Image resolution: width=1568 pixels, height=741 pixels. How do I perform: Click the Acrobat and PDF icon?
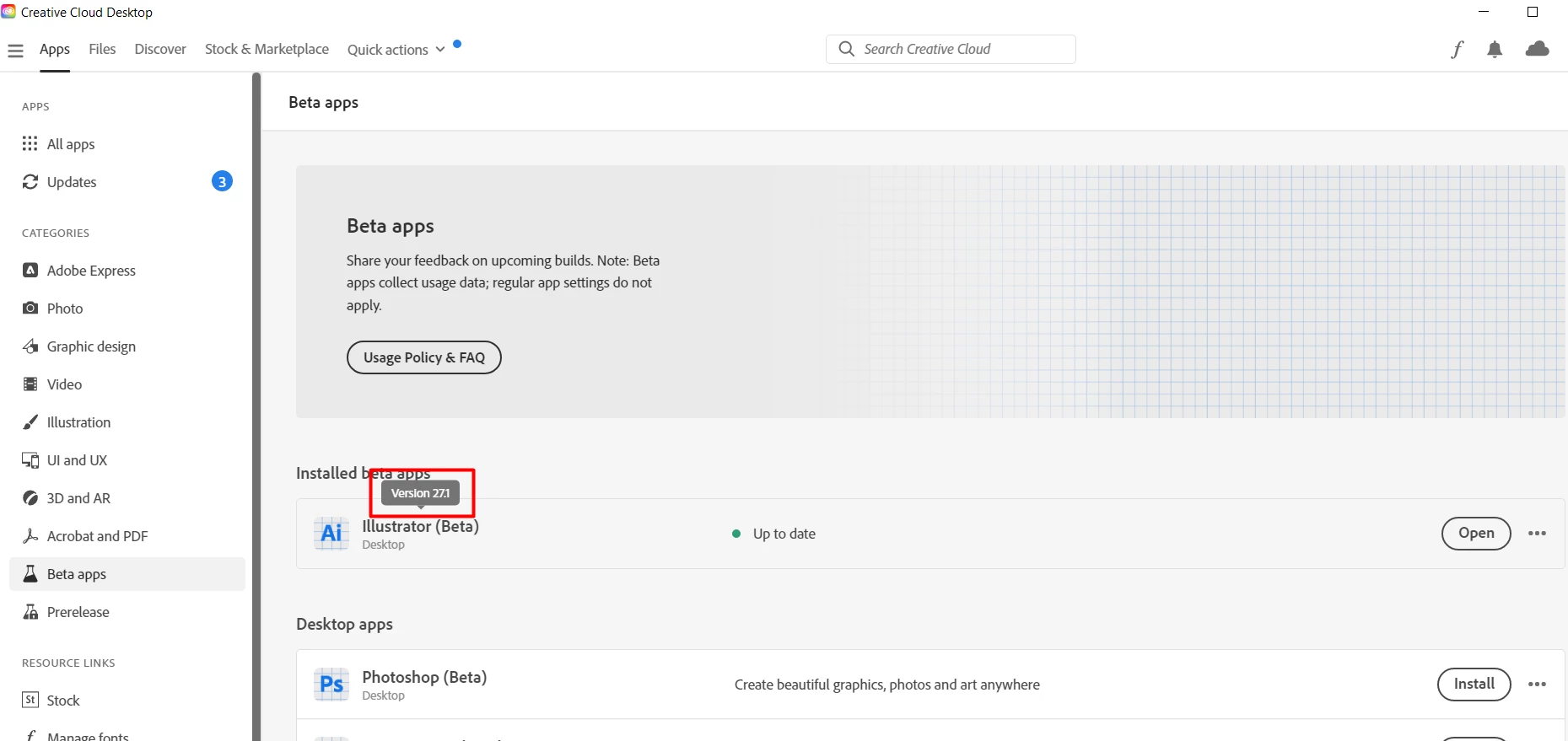pos(30,535)
